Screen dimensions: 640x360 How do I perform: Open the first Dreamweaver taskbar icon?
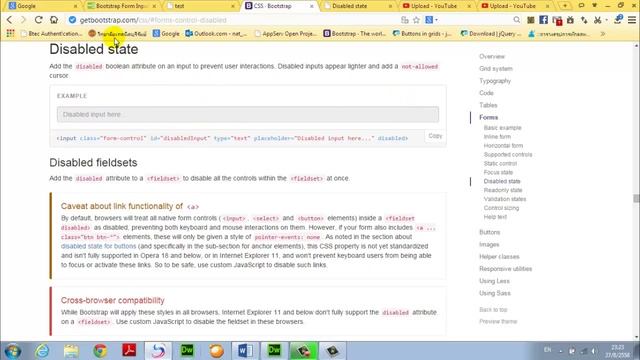187,351
